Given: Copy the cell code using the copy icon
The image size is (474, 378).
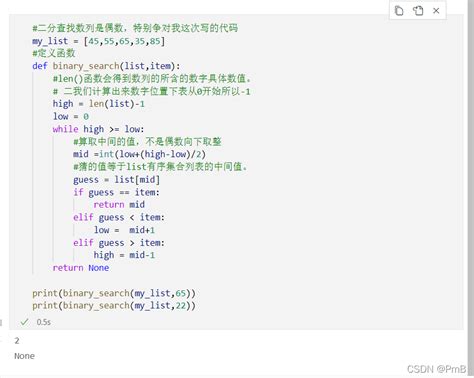Looking at the screenshot, I should (399, 11).
